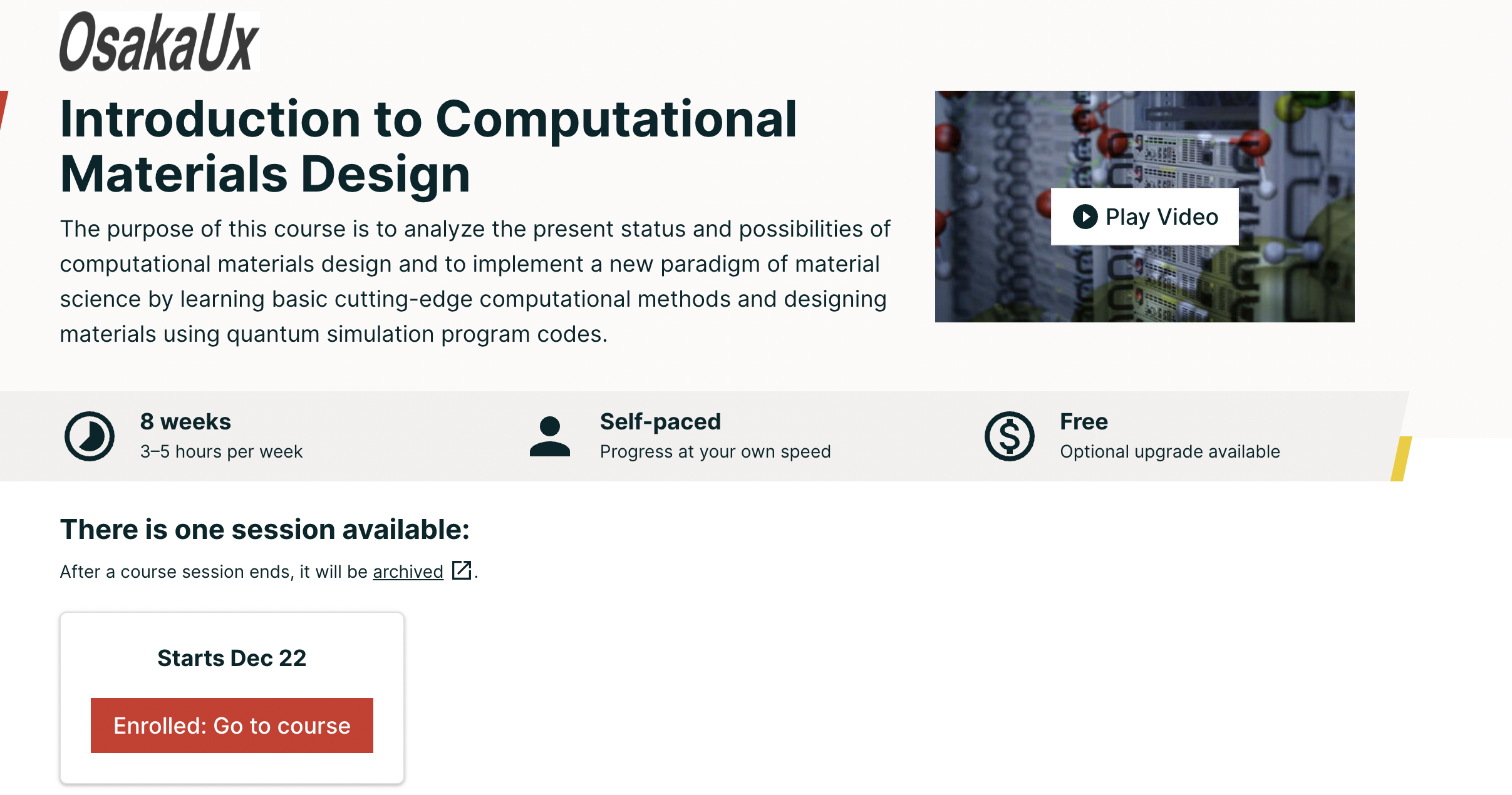Click the Starts Dec 22 session card

tap(232, 698)
